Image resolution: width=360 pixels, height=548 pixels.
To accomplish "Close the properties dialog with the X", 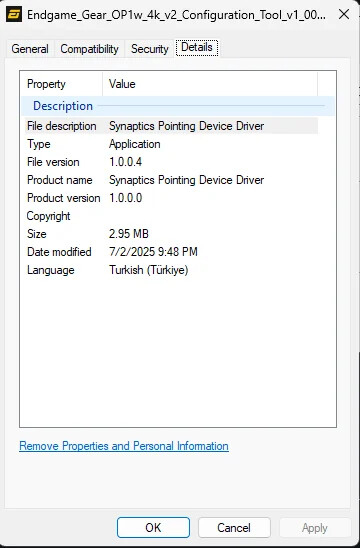I will 344,14.
